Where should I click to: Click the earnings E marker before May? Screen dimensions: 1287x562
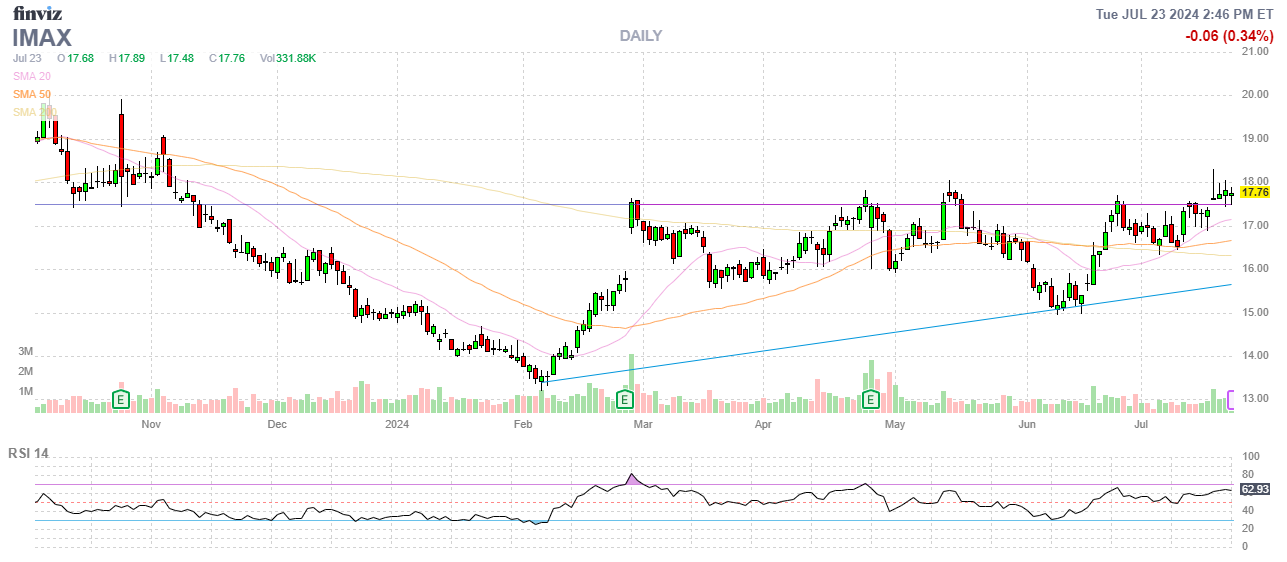coord(871,400)
